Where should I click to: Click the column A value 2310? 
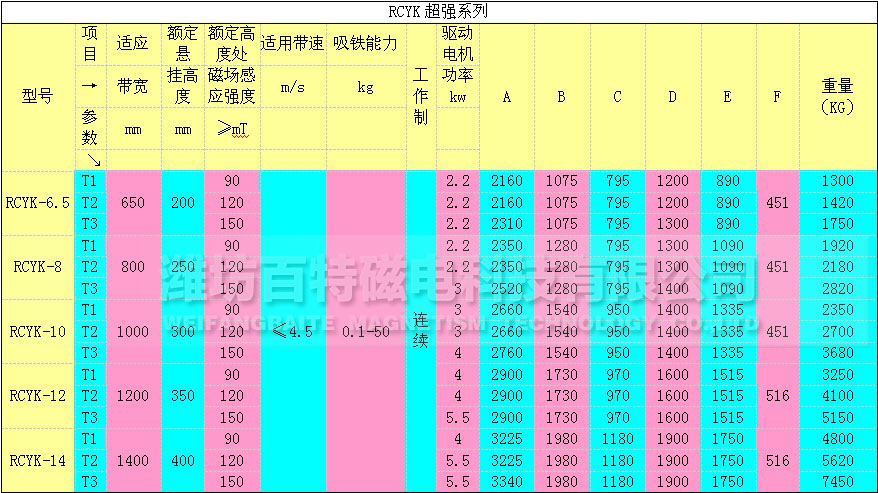click(507, 223)
